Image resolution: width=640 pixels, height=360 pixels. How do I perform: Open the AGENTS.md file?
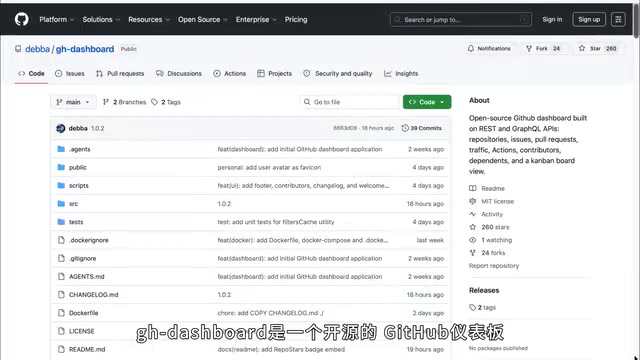[x=87, y=277]
